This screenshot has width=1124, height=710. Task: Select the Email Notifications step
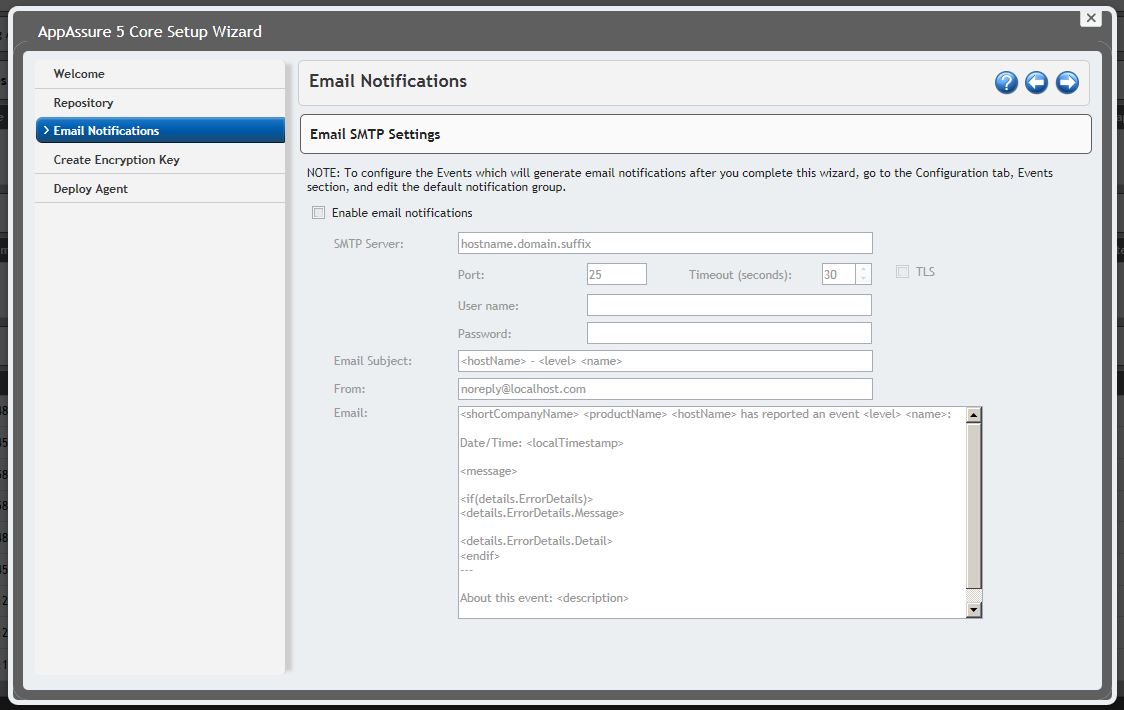click(x=106, y=131)
